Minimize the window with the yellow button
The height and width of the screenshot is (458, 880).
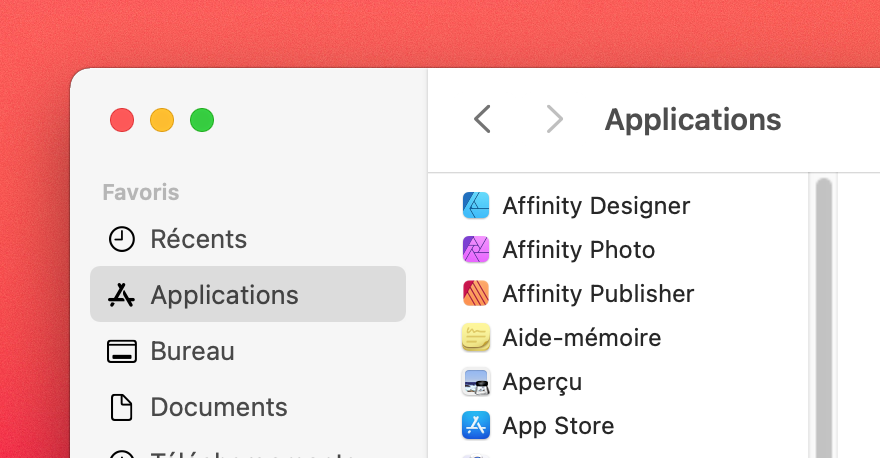click(x=162, y=121)
